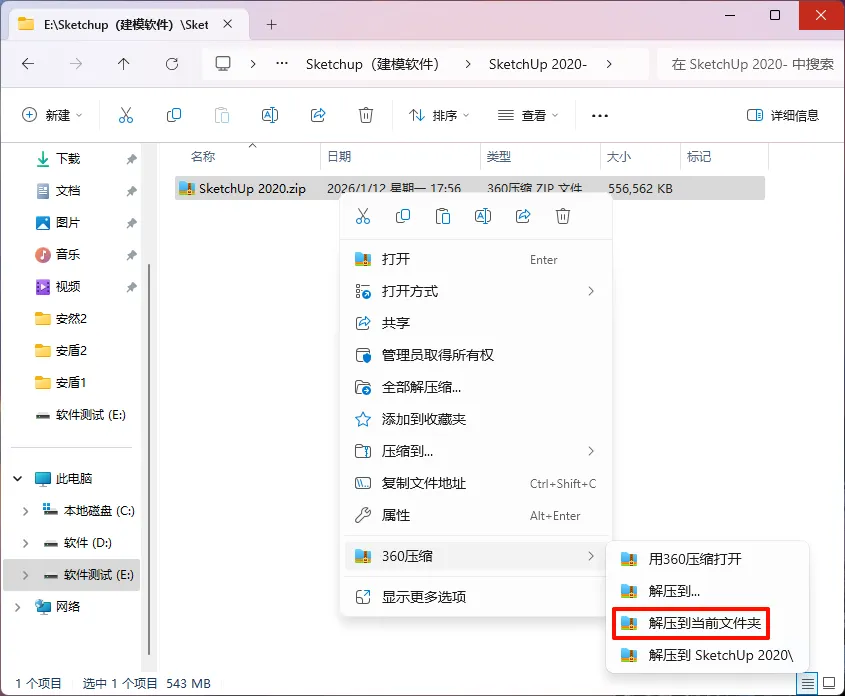Expand the 软件 (D:) drive node
845x696 pixels.
pos(25,543)
